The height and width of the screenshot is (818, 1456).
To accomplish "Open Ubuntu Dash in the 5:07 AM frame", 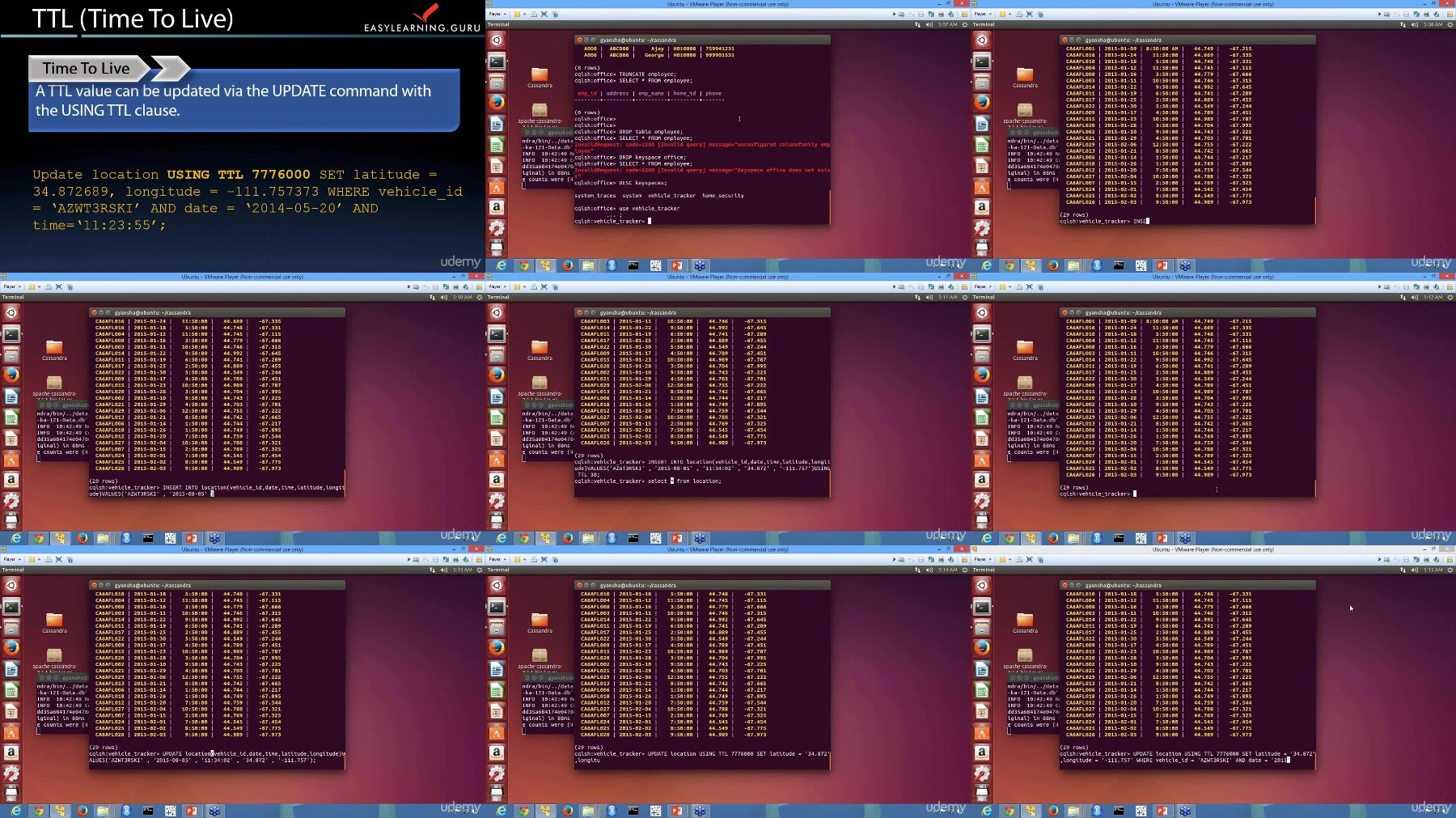I will tap(497, 40).
